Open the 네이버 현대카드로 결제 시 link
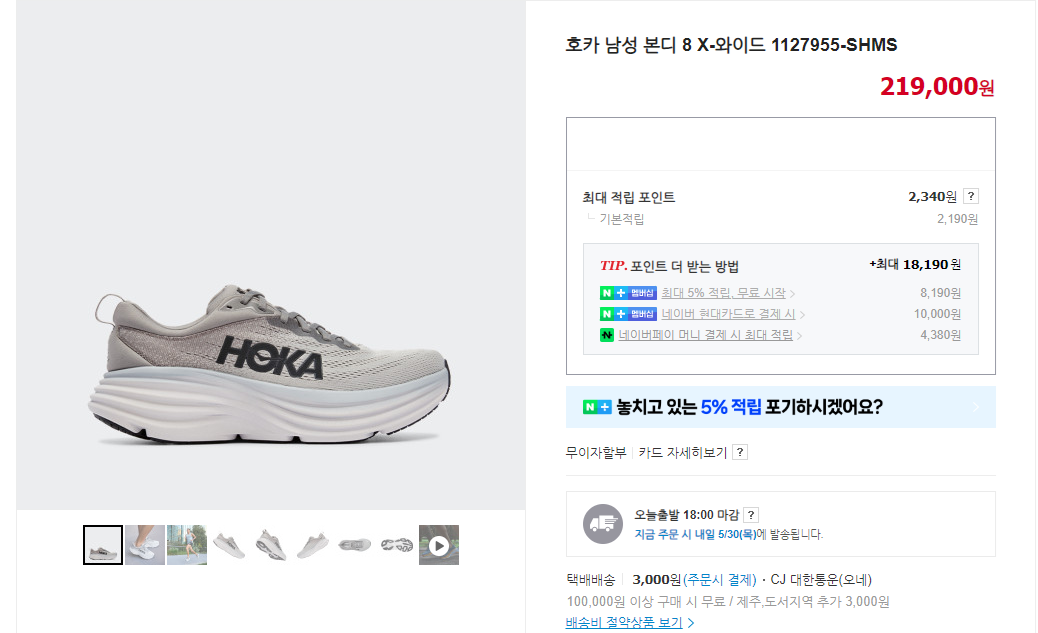1038x633 pixels. [x=729, y=314]
